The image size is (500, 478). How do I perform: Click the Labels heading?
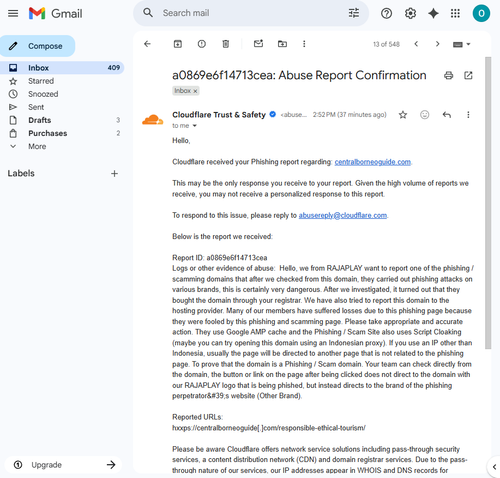pyautogui.click(x=21, y=173)
